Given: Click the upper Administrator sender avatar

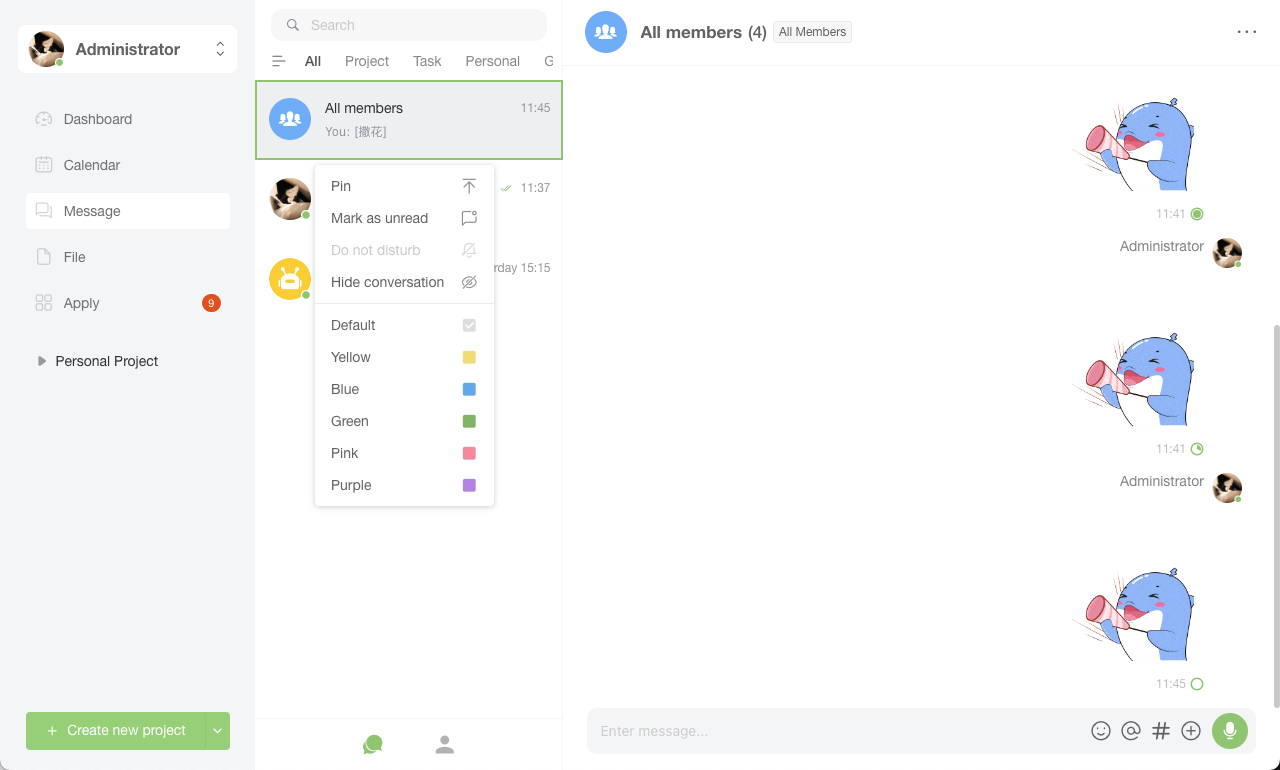Looking at the screenshot, I should (1227, 253).
